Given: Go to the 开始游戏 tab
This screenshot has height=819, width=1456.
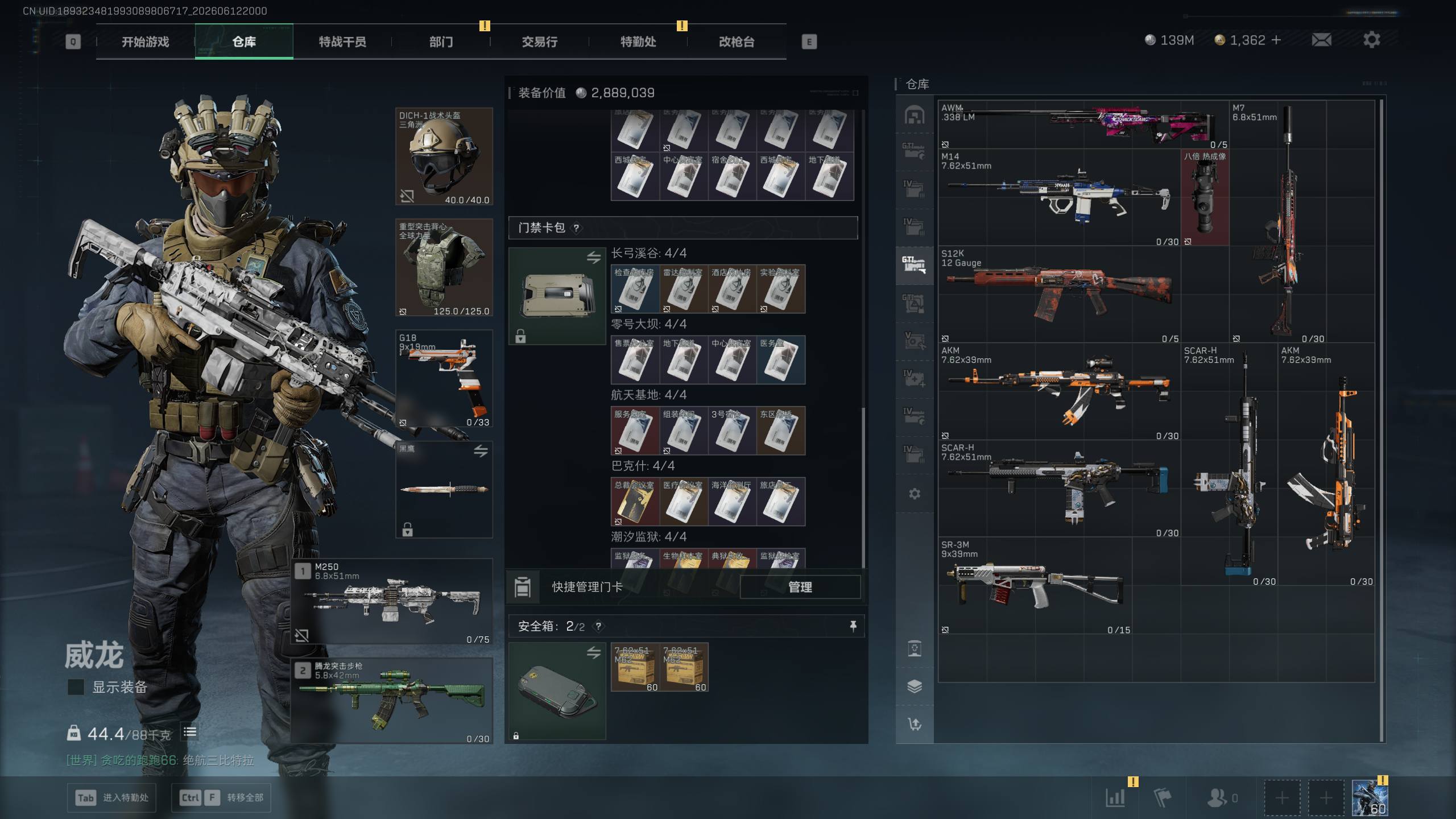Looking at the screenshot, I should coord(145,42).
